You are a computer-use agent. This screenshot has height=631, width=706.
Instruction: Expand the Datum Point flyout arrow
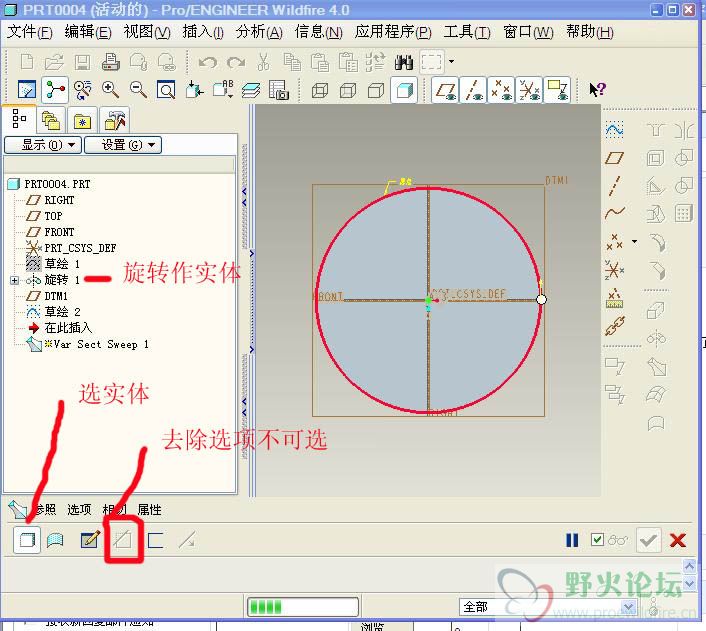click(x=634, y=241)
